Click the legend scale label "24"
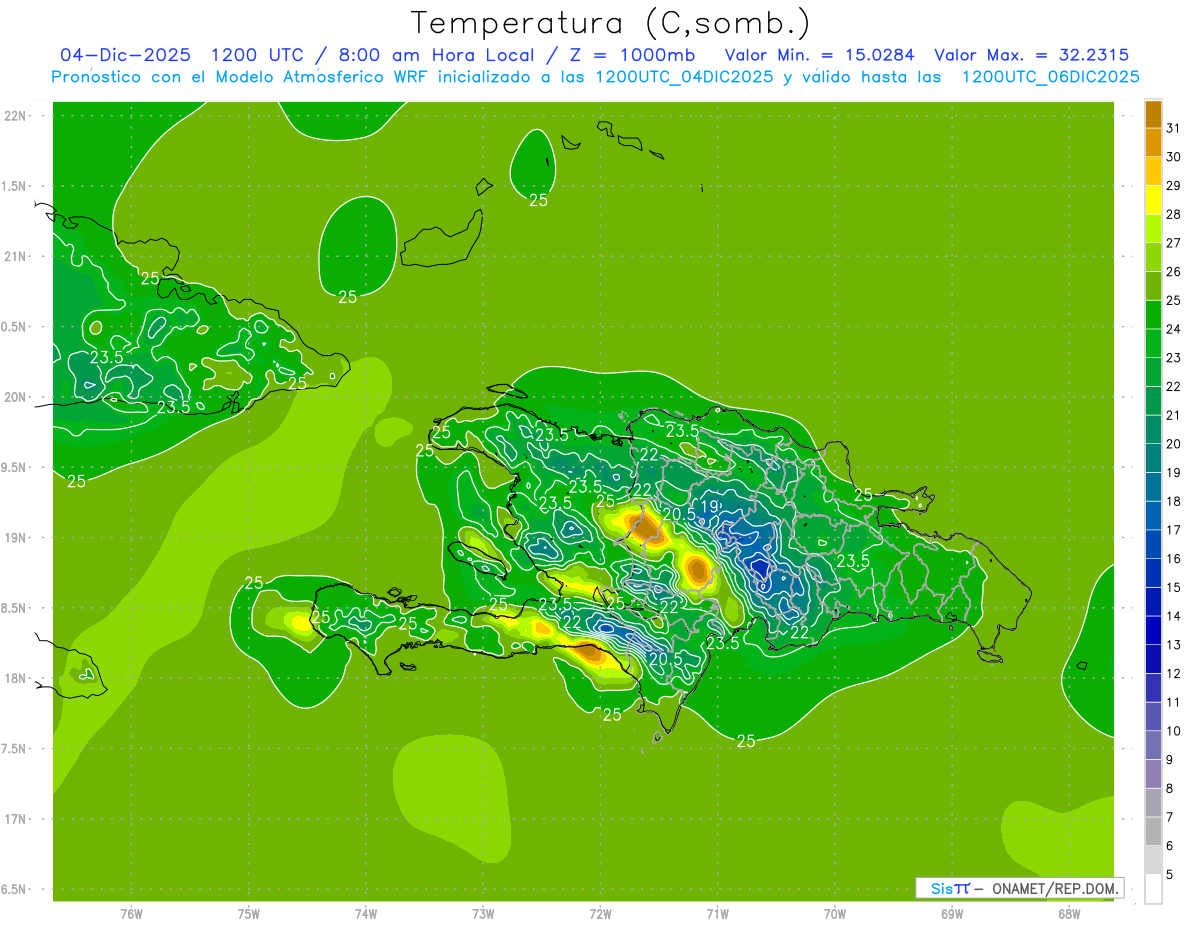Image resolution: width=1200 pixels, height=927 pixels. coord(1173,329)
